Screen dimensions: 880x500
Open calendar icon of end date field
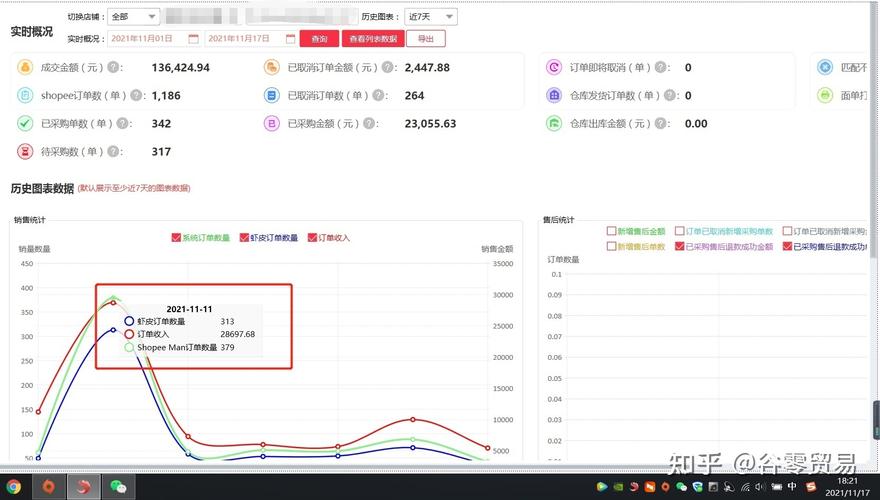(290, 39)
